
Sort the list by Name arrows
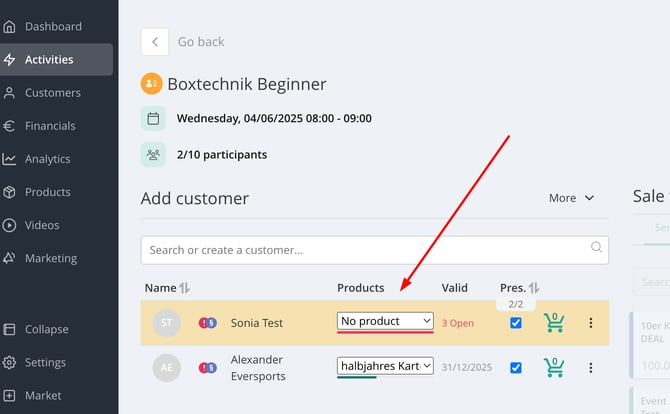(184, 288)
